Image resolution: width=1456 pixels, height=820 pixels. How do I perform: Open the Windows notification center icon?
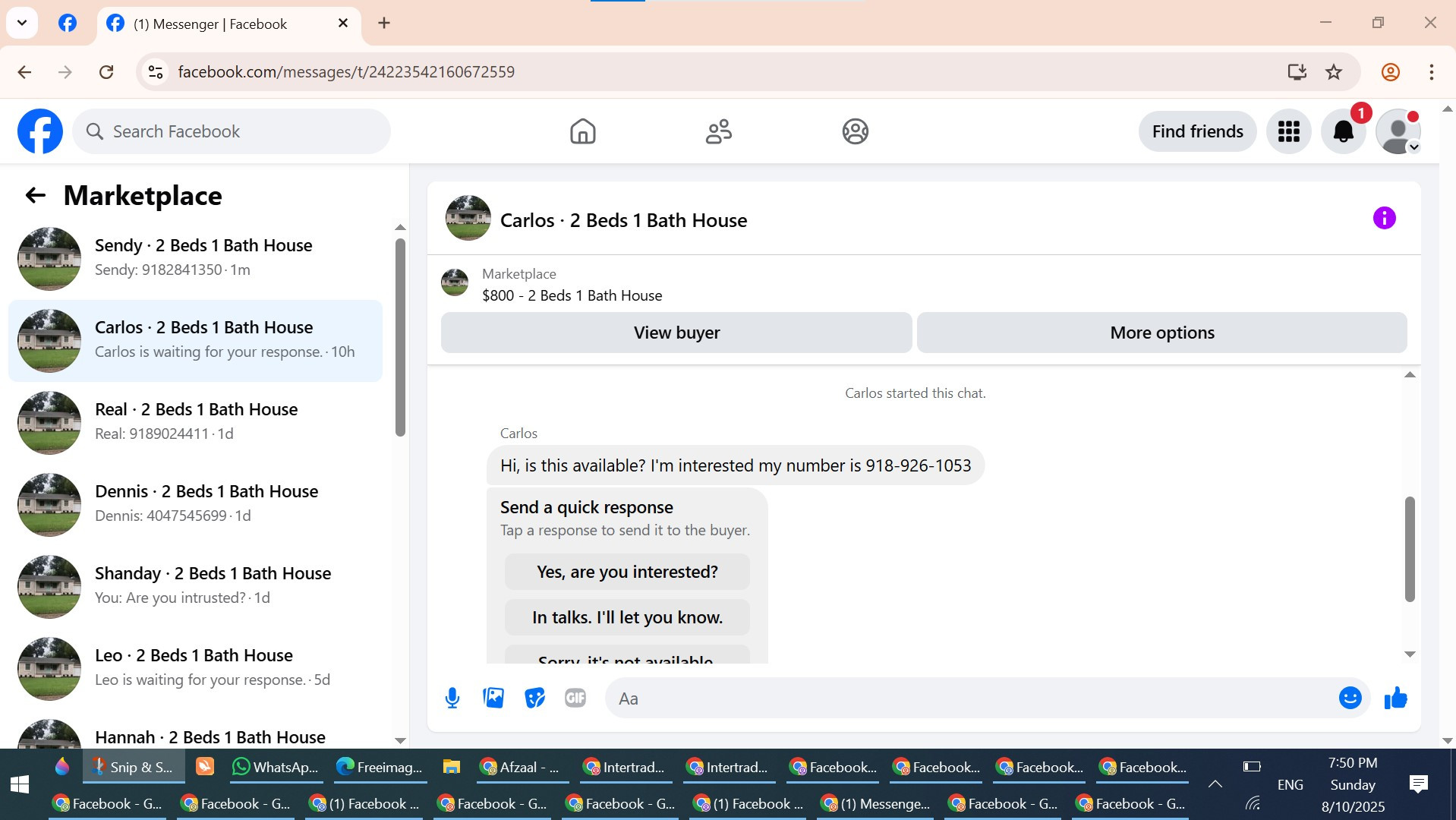(x=1418, y=784)
